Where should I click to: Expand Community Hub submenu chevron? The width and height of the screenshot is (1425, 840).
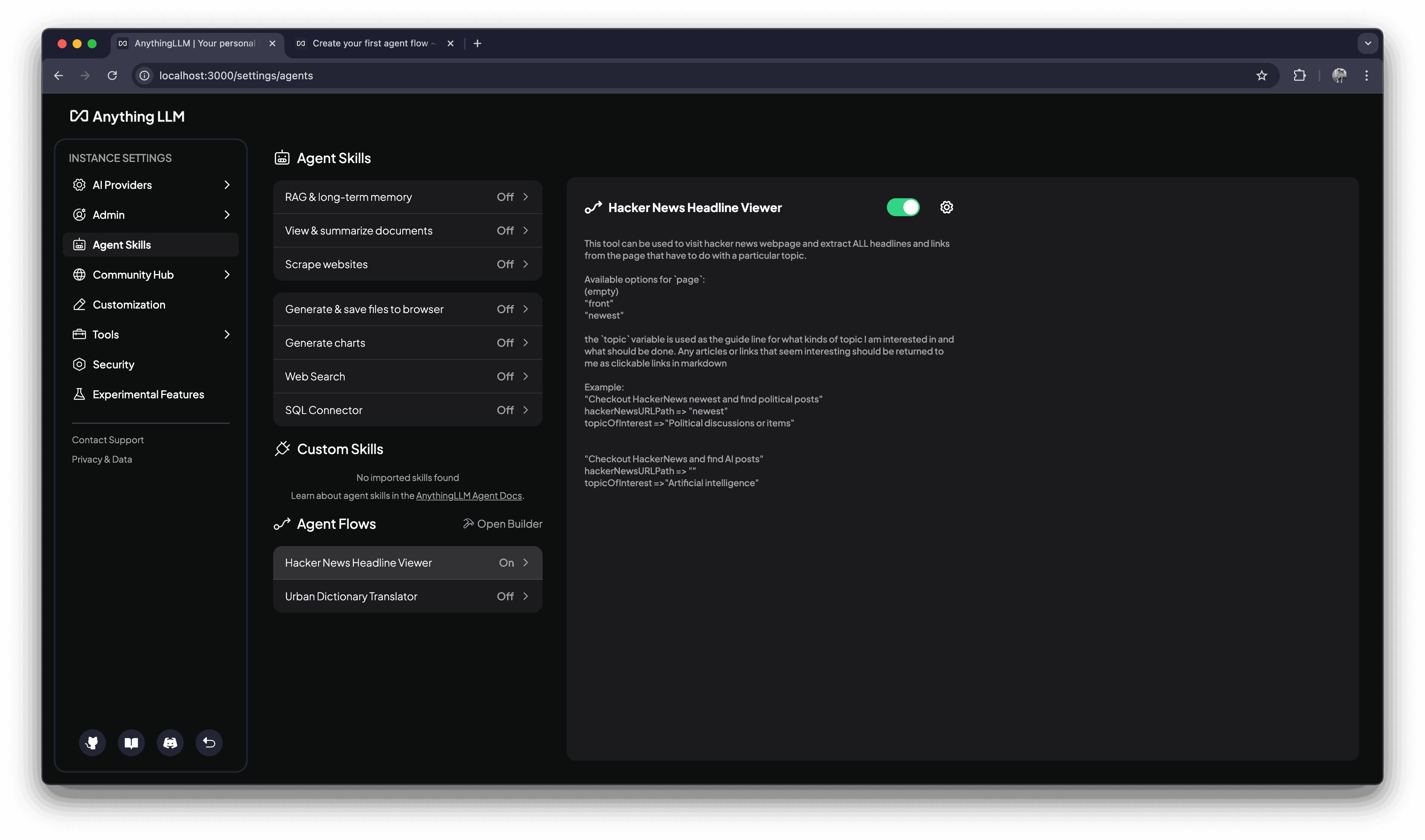click(227, 275)
